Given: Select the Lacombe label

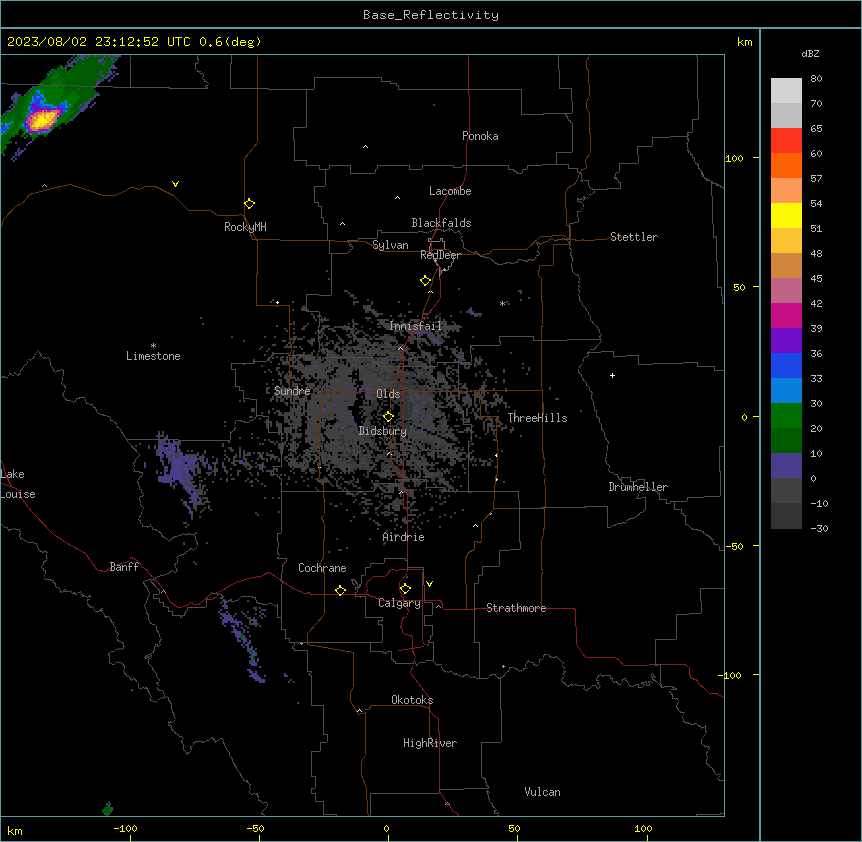Looking at the screenshot, I should pyautogui.click(x=450, y=191).
